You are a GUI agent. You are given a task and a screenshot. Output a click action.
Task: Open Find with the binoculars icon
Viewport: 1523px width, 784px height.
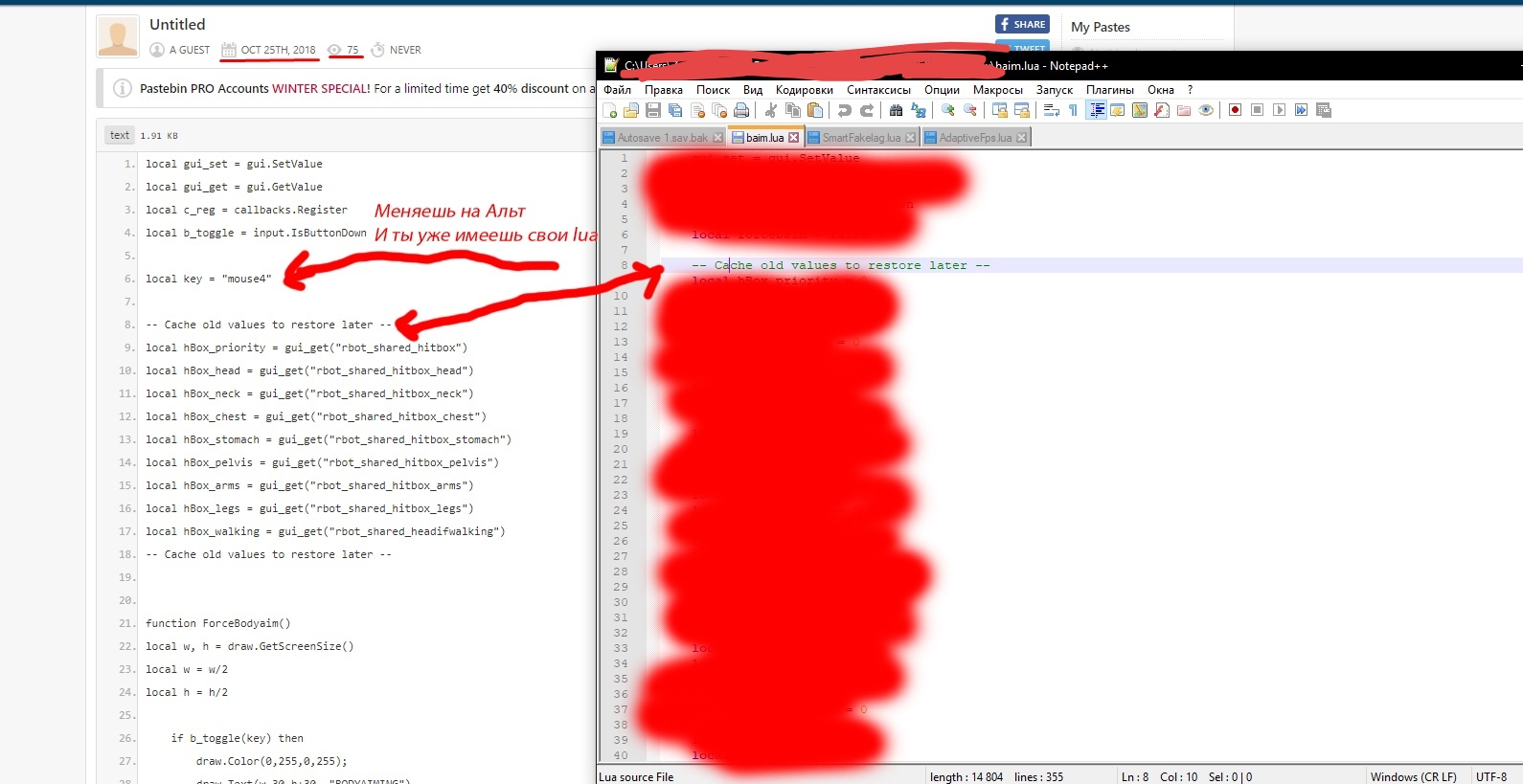coord(896,110)
